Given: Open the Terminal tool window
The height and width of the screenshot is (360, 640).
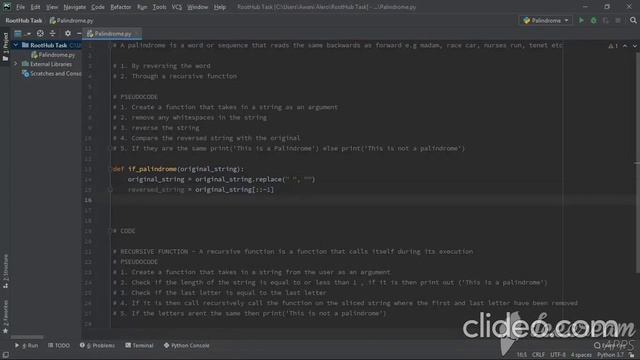Looking at the screenshot, I should tap(139, 345).
